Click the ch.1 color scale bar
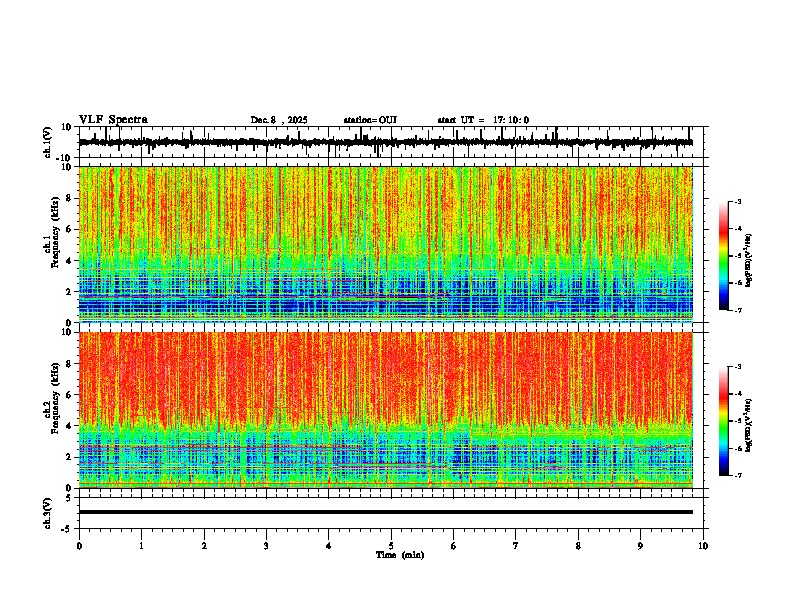Image resolution: width=792 pixels, height=612 pixels. 724,256
